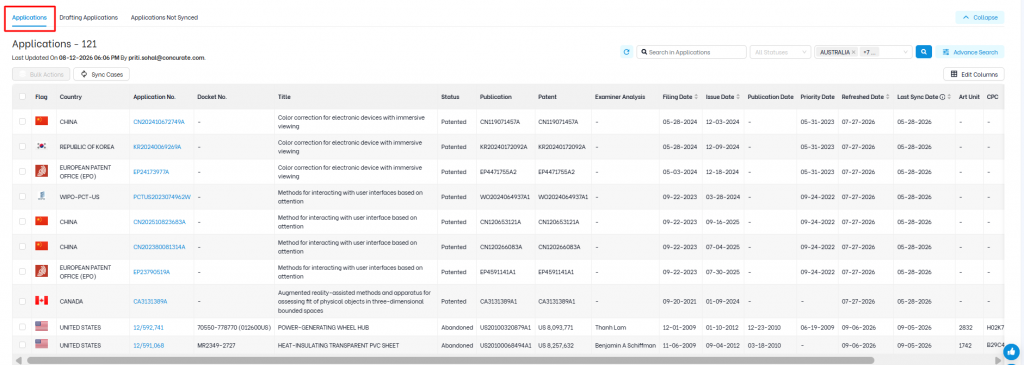1024x365 pixels.
Task: Sort by Issue Date column arrows
Action: tap(738, 97)
